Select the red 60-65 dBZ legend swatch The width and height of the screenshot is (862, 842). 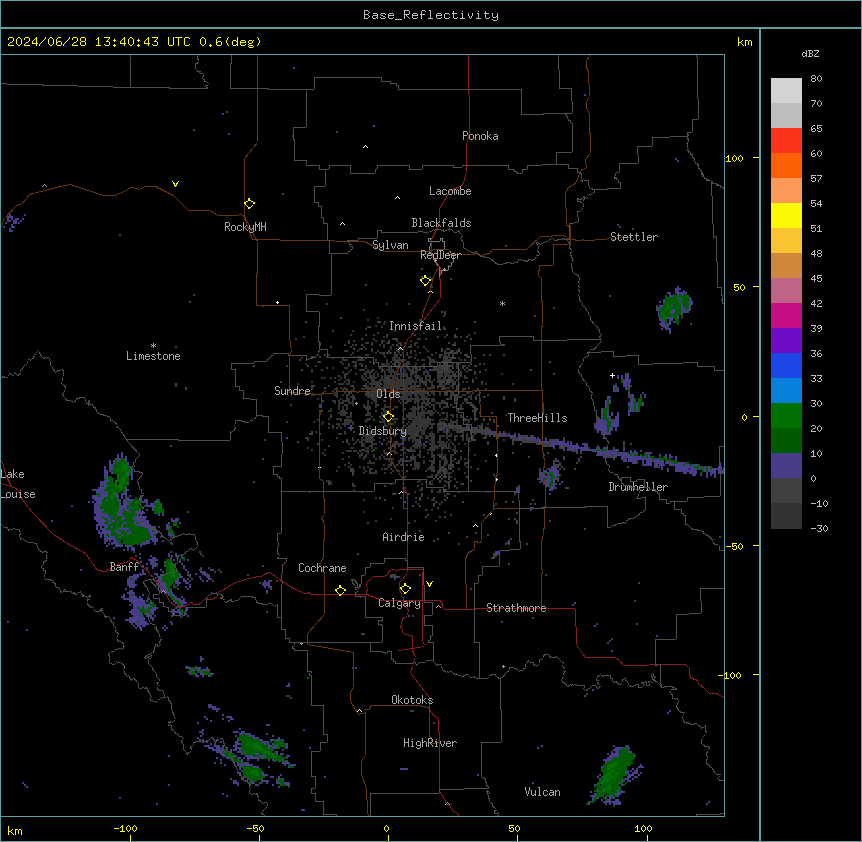(786, 140)
